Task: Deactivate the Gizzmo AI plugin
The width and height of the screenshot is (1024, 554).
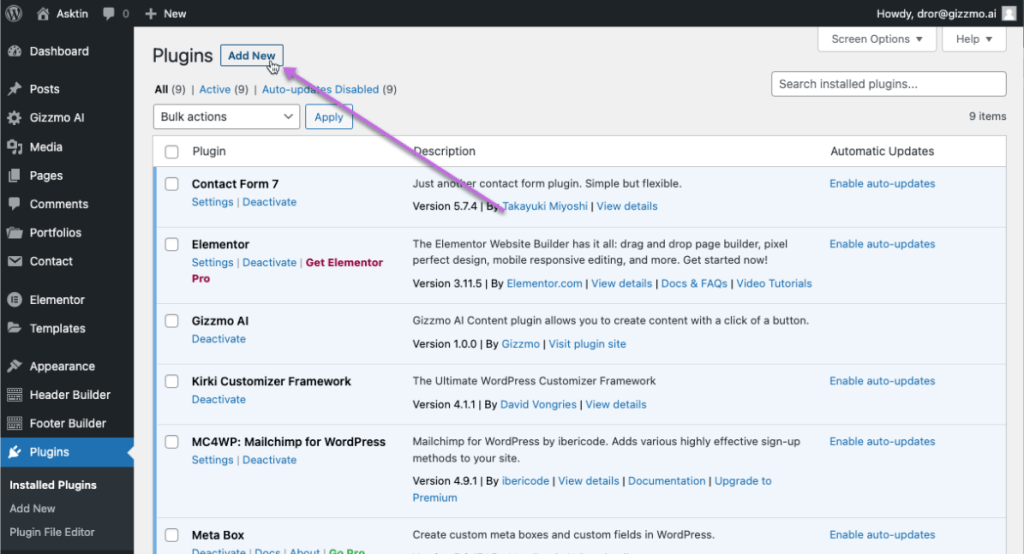Action: [x=219, y=339]
